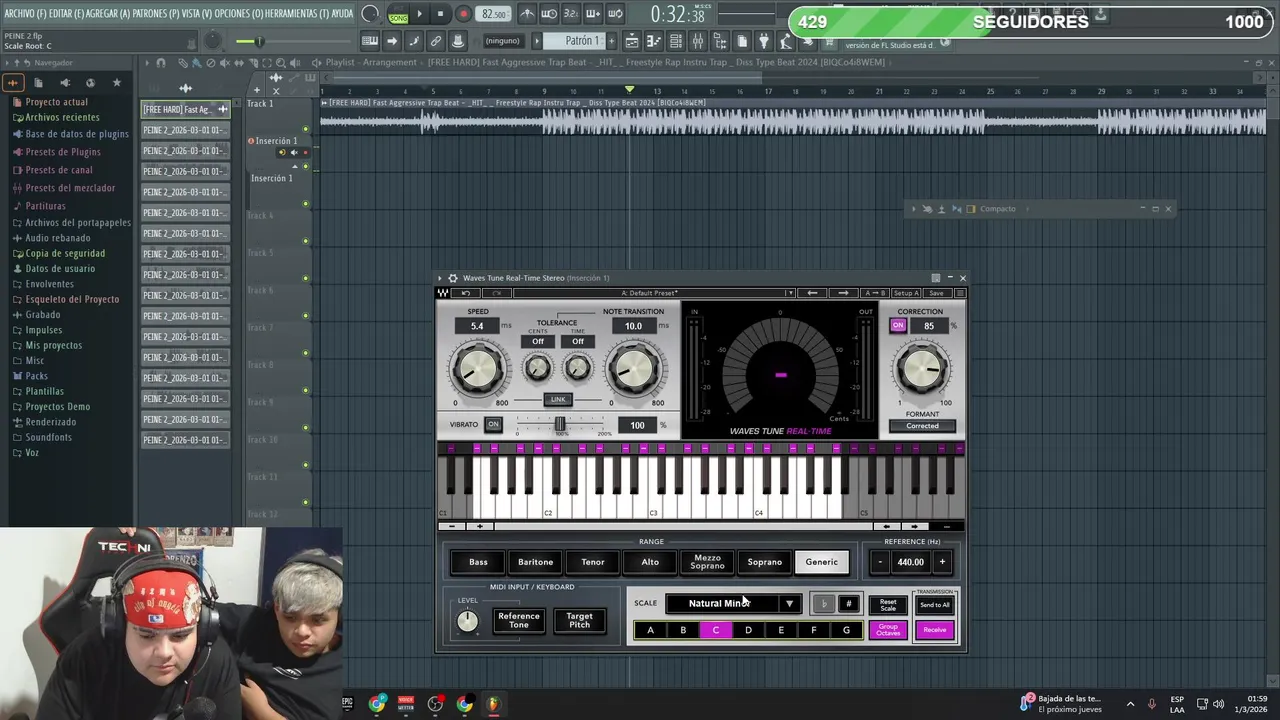Select the sharp (#) accidental button
Screen dimensions: 1280x720
tap(848, 604)
